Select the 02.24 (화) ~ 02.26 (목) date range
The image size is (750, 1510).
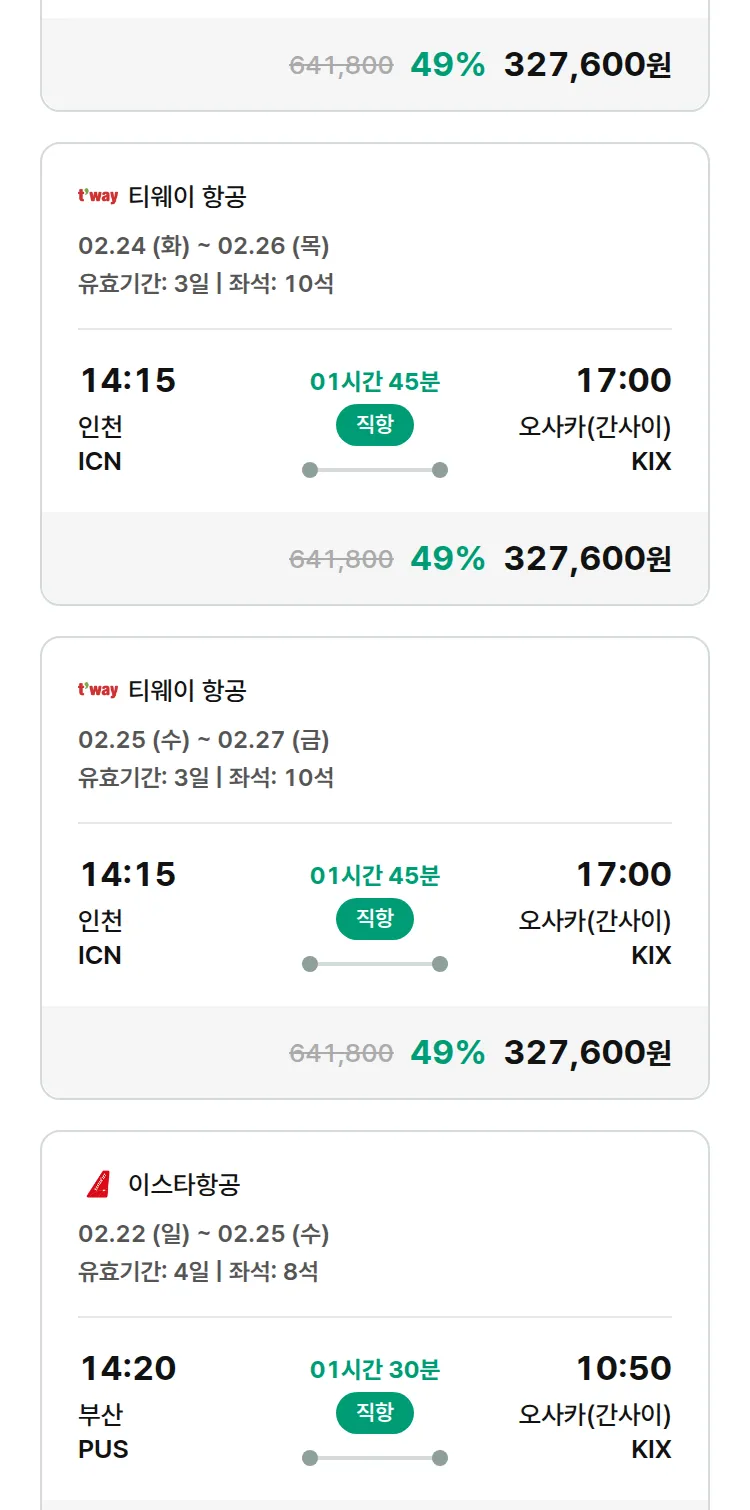(x=204, y=246)
